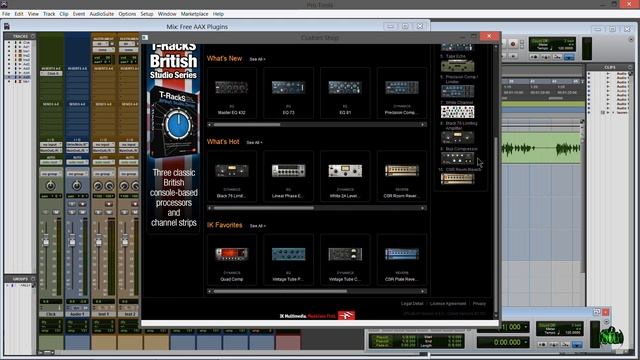640x360 pixels.
Task: Open the Track menu
Action: 49,14
